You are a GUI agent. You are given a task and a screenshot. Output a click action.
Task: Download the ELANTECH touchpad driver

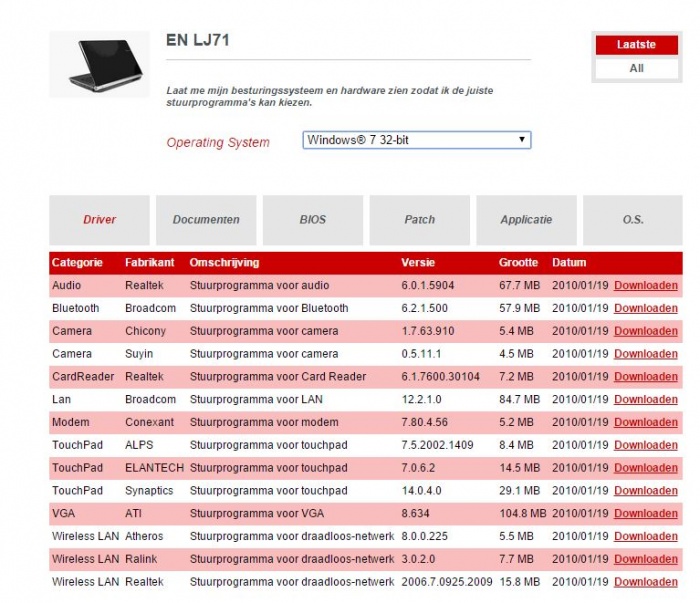point(646,468)
